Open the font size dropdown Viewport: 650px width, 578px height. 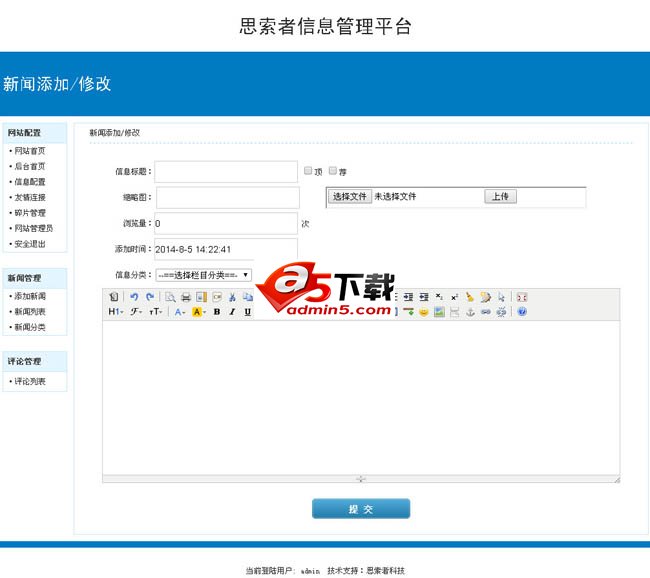155,312
